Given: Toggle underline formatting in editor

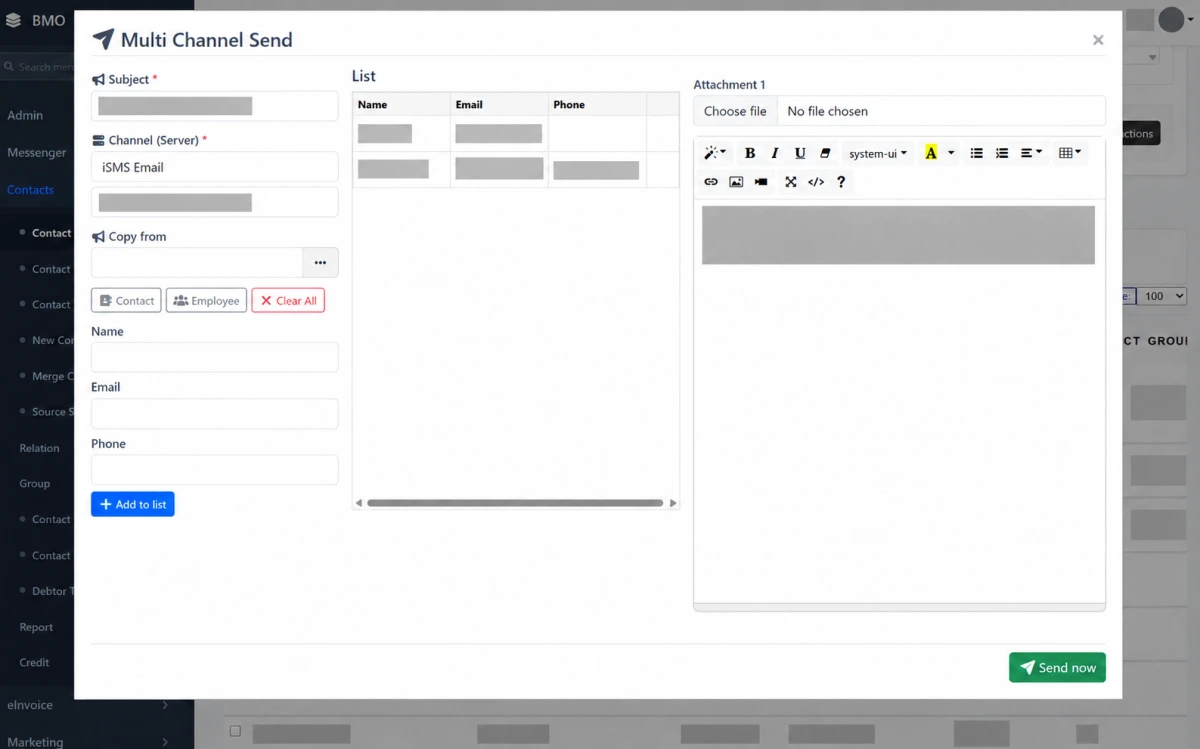Looking at the screenshot, I should [800, 153].
